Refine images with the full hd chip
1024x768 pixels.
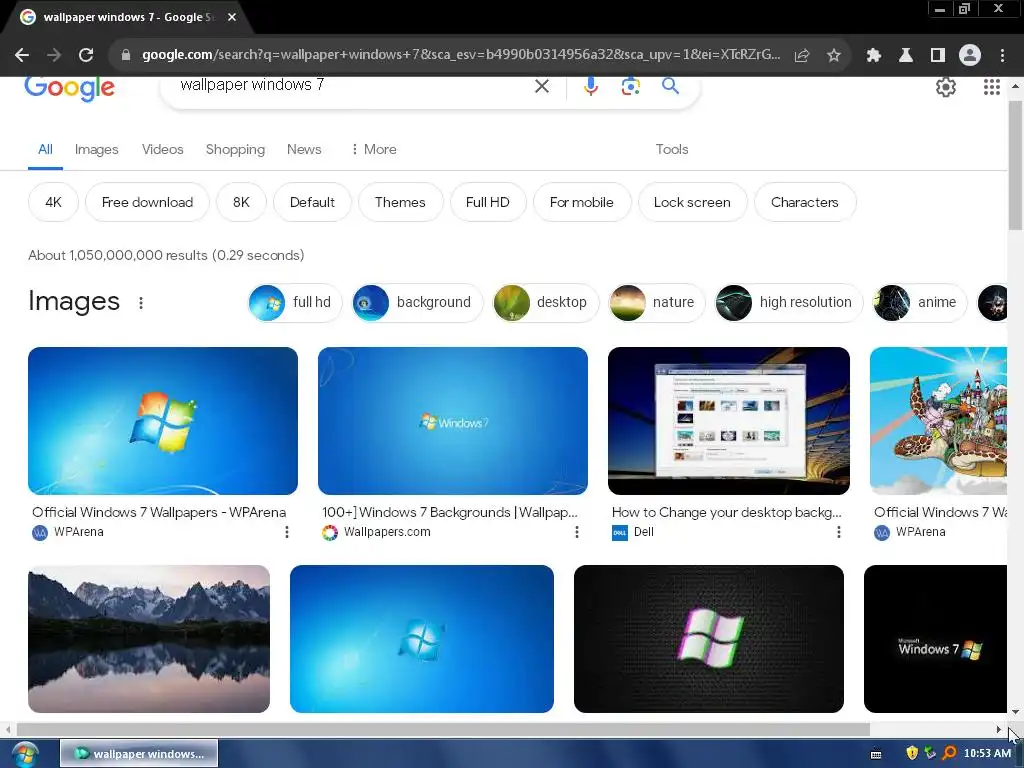click(295, 302)
